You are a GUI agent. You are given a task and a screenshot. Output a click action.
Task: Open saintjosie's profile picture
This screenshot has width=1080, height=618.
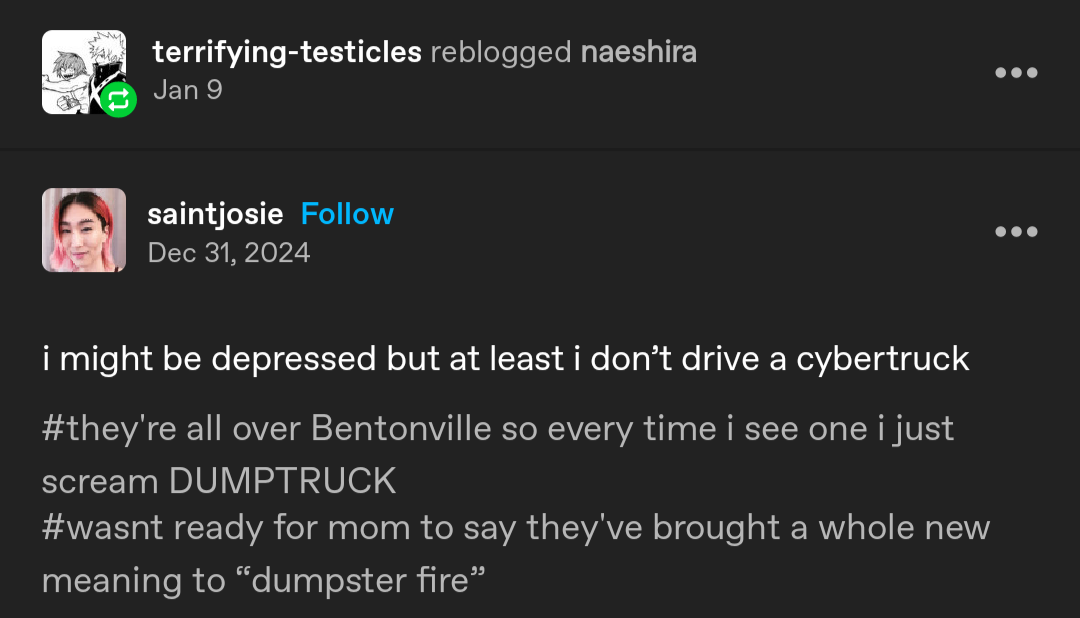(x=84, y=230)
